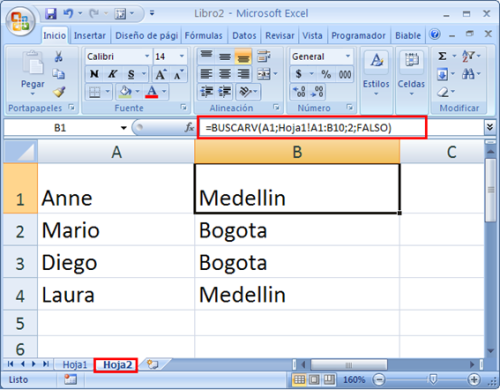Toggle wrap text option
This screenshot has height=390, width=500.
pos(263,57)
